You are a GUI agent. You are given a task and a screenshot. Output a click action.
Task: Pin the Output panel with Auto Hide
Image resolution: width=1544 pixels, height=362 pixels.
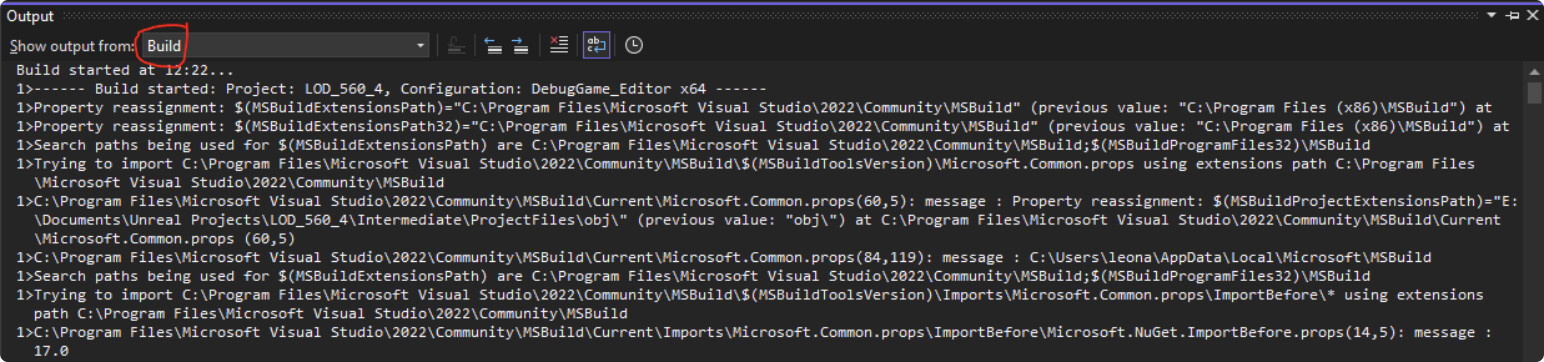pos(1513,16)
